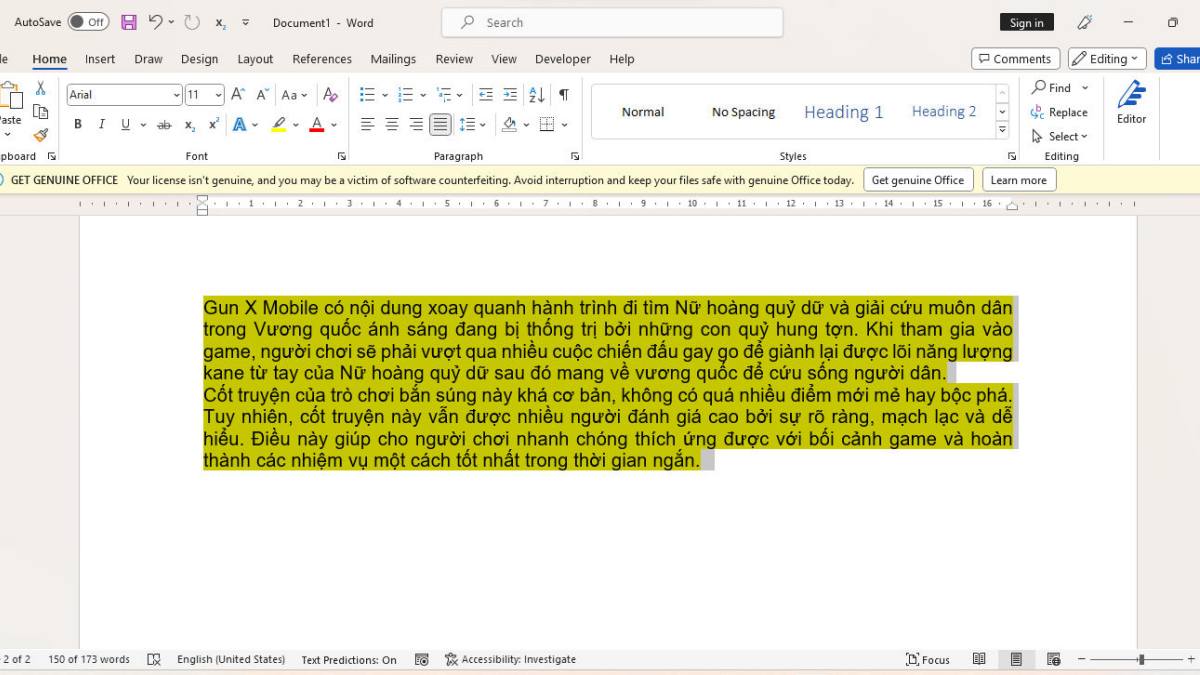The height and width of the screenshot is (675, 1200).
Task: Open the Mailings tab
Action: [x=393, y=59]
